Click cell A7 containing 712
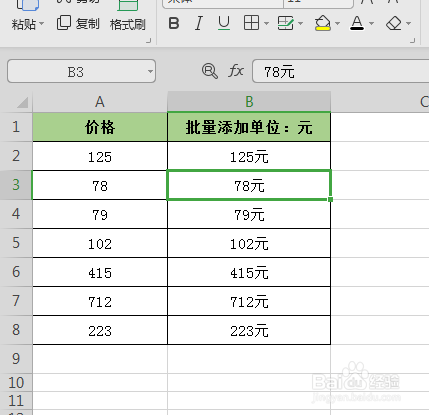Image resolution: width=429 pixels, height=415 pixels. (100, 301)
